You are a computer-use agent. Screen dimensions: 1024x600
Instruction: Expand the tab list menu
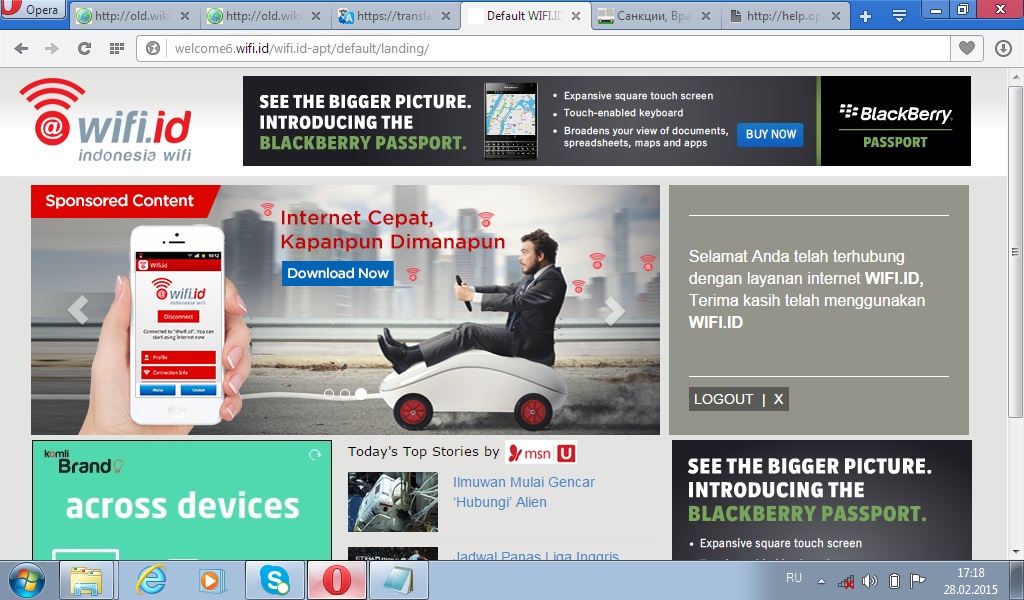tap(898, 16)
